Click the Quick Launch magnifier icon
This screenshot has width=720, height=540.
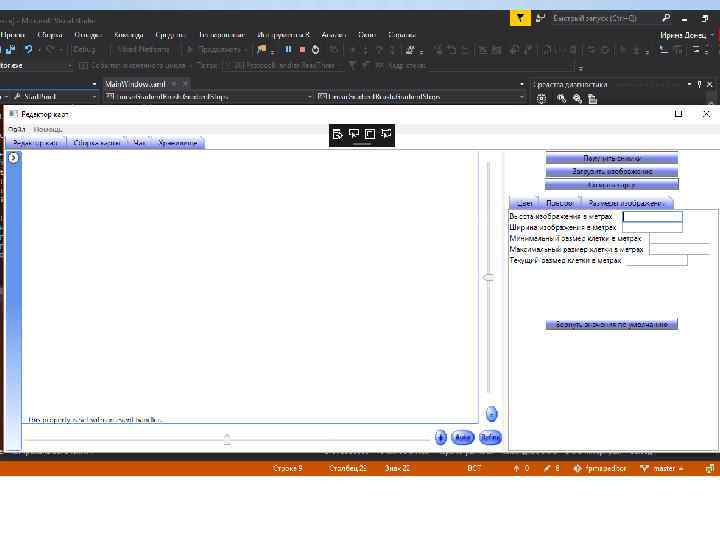pyautogui.click(x=666, y=18)
